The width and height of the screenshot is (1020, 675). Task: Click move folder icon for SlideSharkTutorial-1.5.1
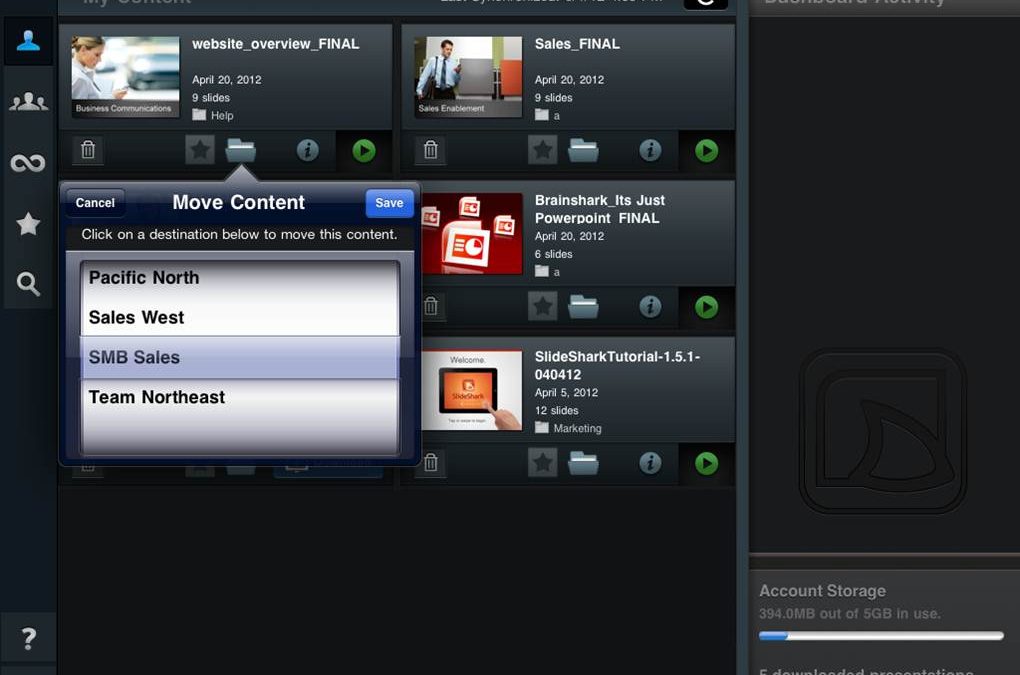[584, 463]
